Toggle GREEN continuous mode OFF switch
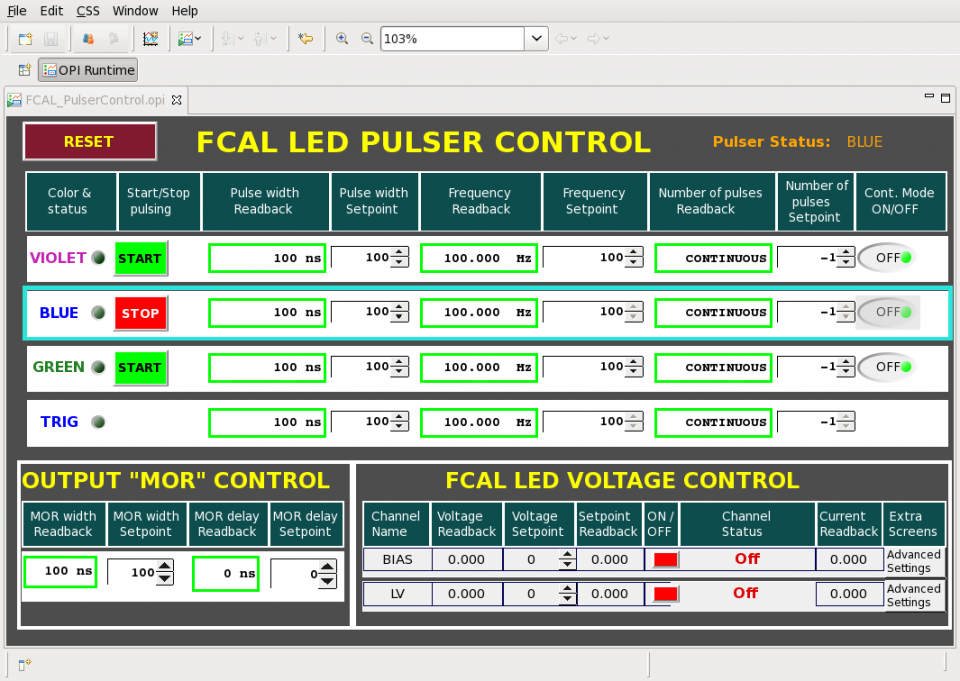Image resolution: width=960 pixels, height=681 pixels. [886, 367]
